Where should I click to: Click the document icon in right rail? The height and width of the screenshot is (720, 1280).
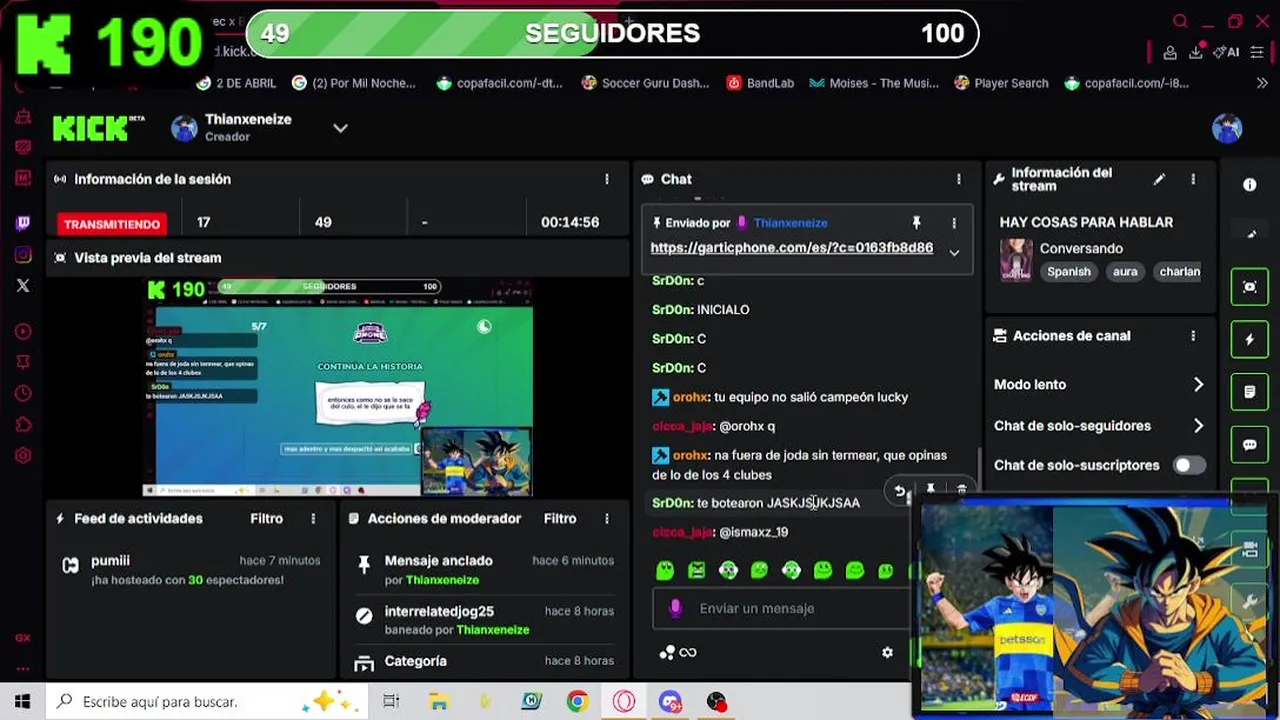[1249, 392]
